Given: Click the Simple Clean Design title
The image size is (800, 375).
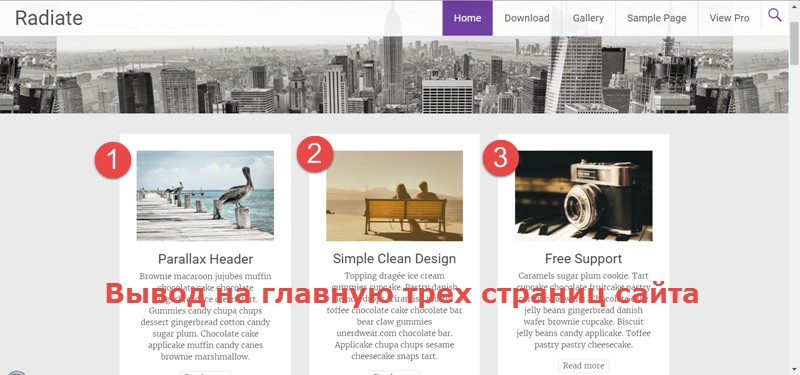Looking at the screenshot, I should (394, 258).
